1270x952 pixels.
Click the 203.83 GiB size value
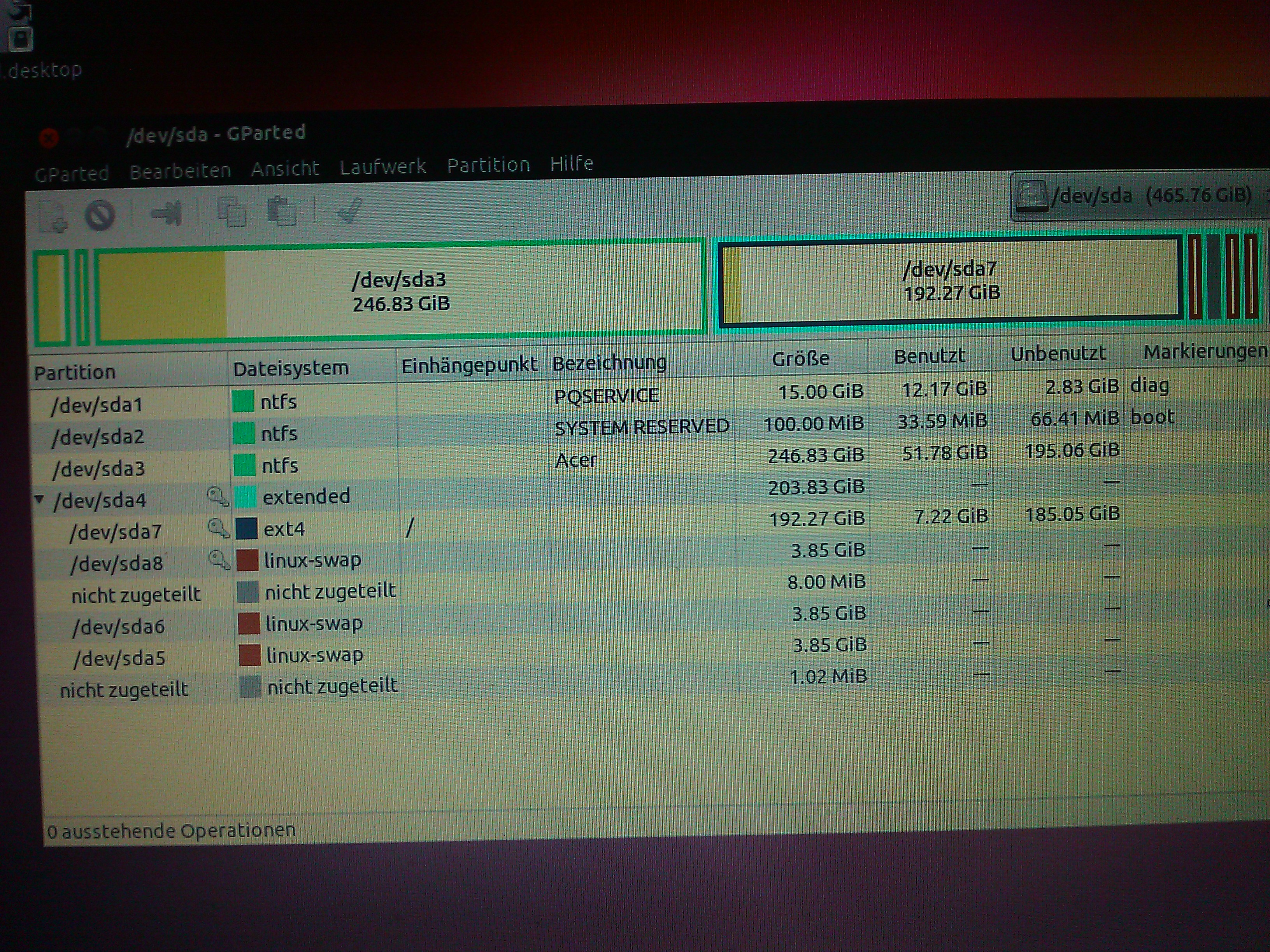point(816,487)
